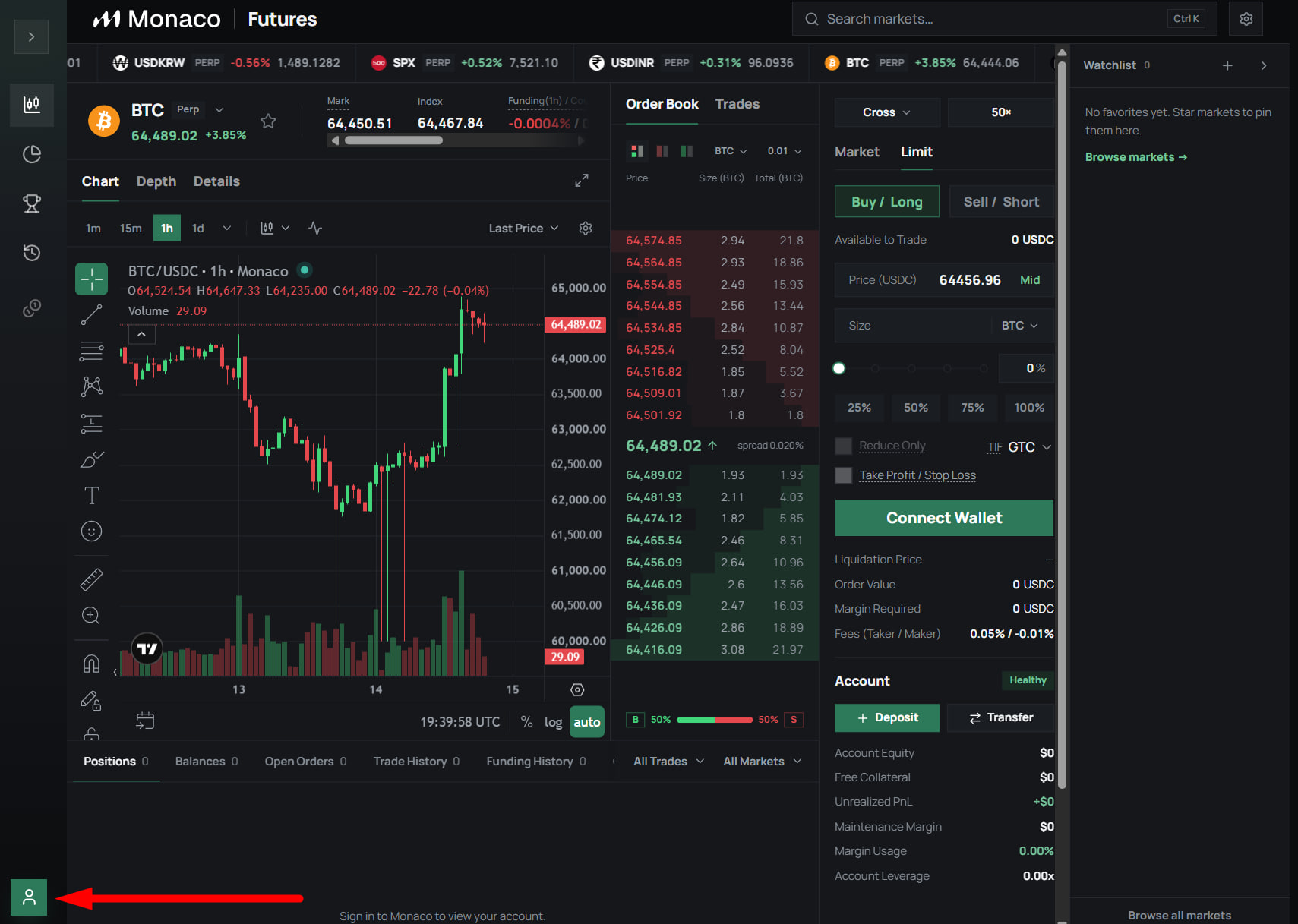Select the text annotation tool
Viewport: 1298px width, 924px height.
(91, 496)
